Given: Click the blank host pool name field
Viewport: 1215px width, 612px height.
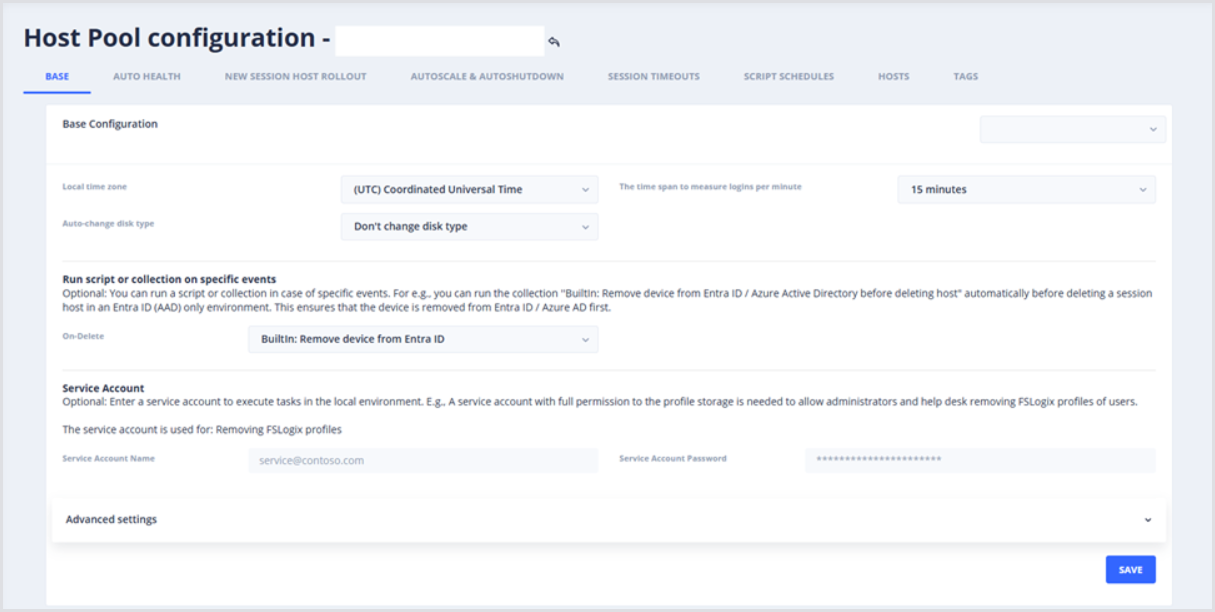Looking at the screenshot, I should [439, 41].
